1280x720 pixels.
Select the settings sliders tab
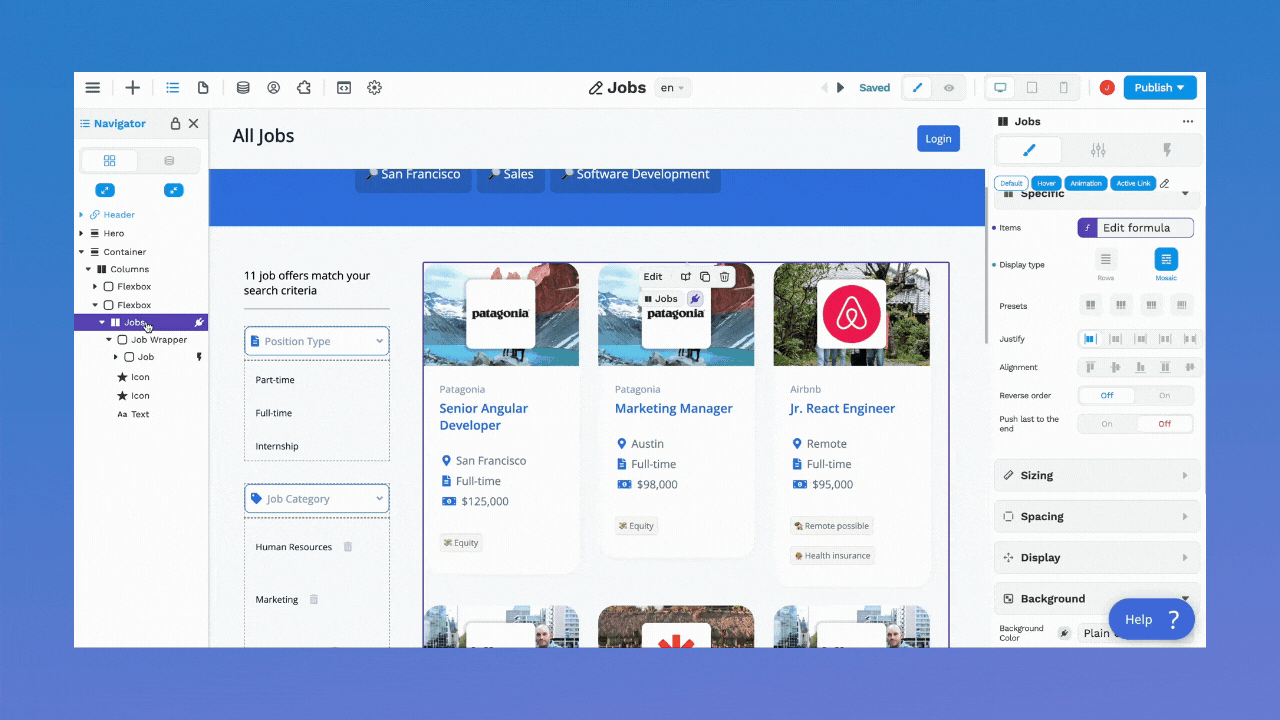[x=1098, y=150]
